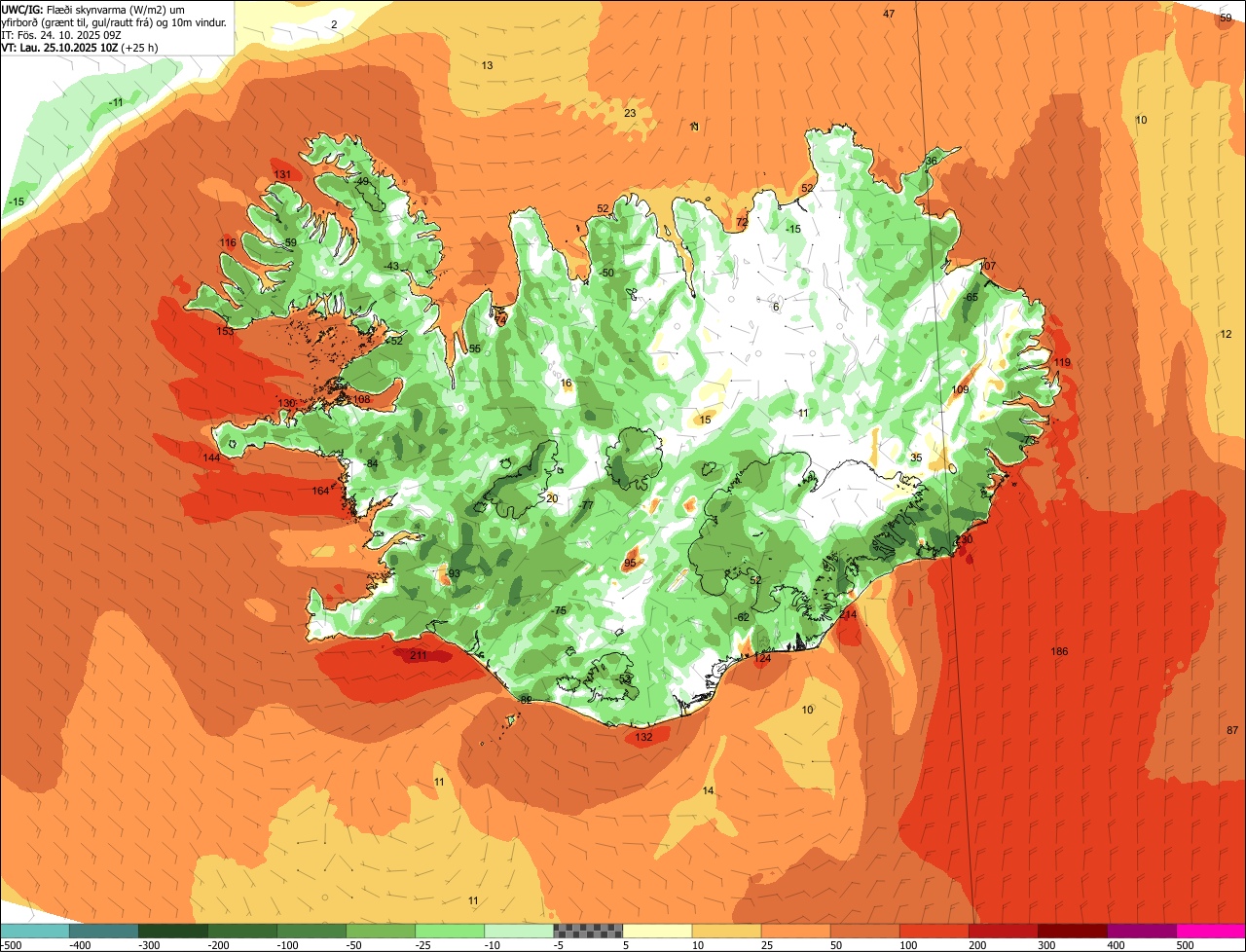Viewport: 1246px width, 952px height.
Task: Pick the olive green swatch between -50 and -25
Action: coord(380,931)
